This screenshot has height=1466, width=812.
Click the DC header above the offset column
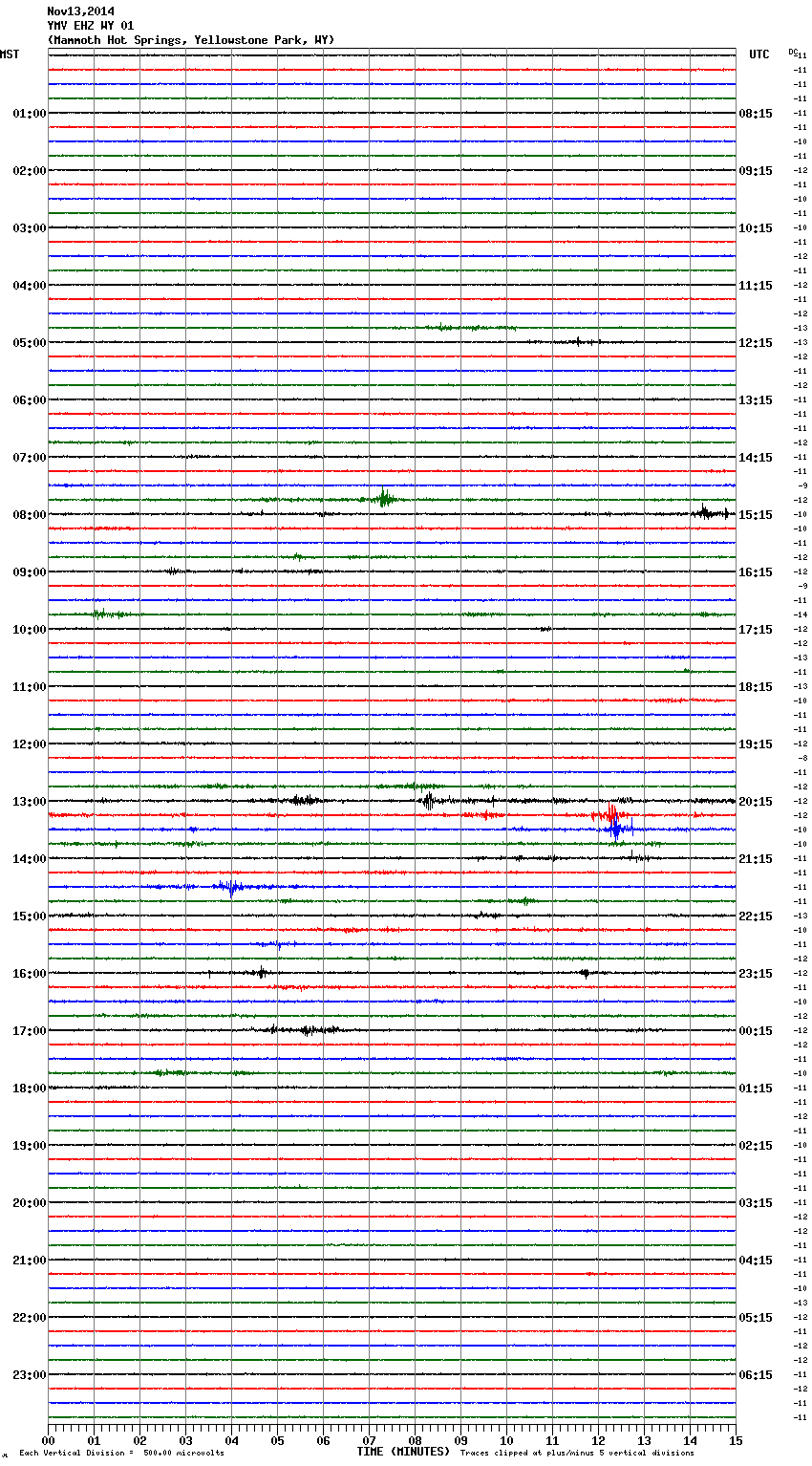click(792, 52)
